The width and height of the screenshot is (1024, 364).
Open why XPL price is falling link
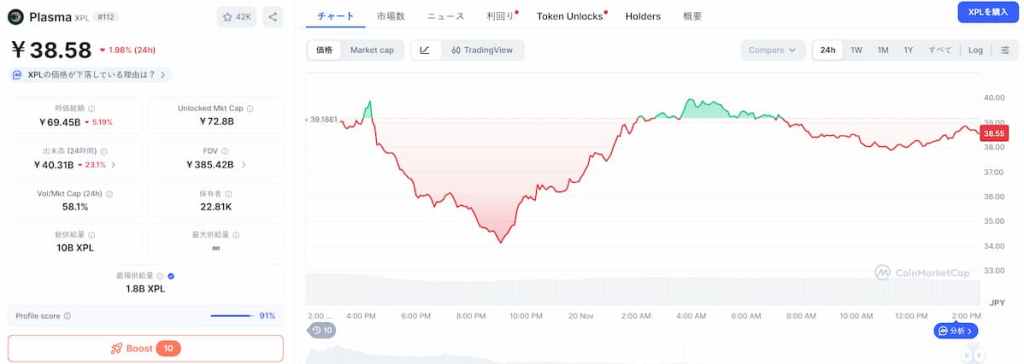[91, 74]
